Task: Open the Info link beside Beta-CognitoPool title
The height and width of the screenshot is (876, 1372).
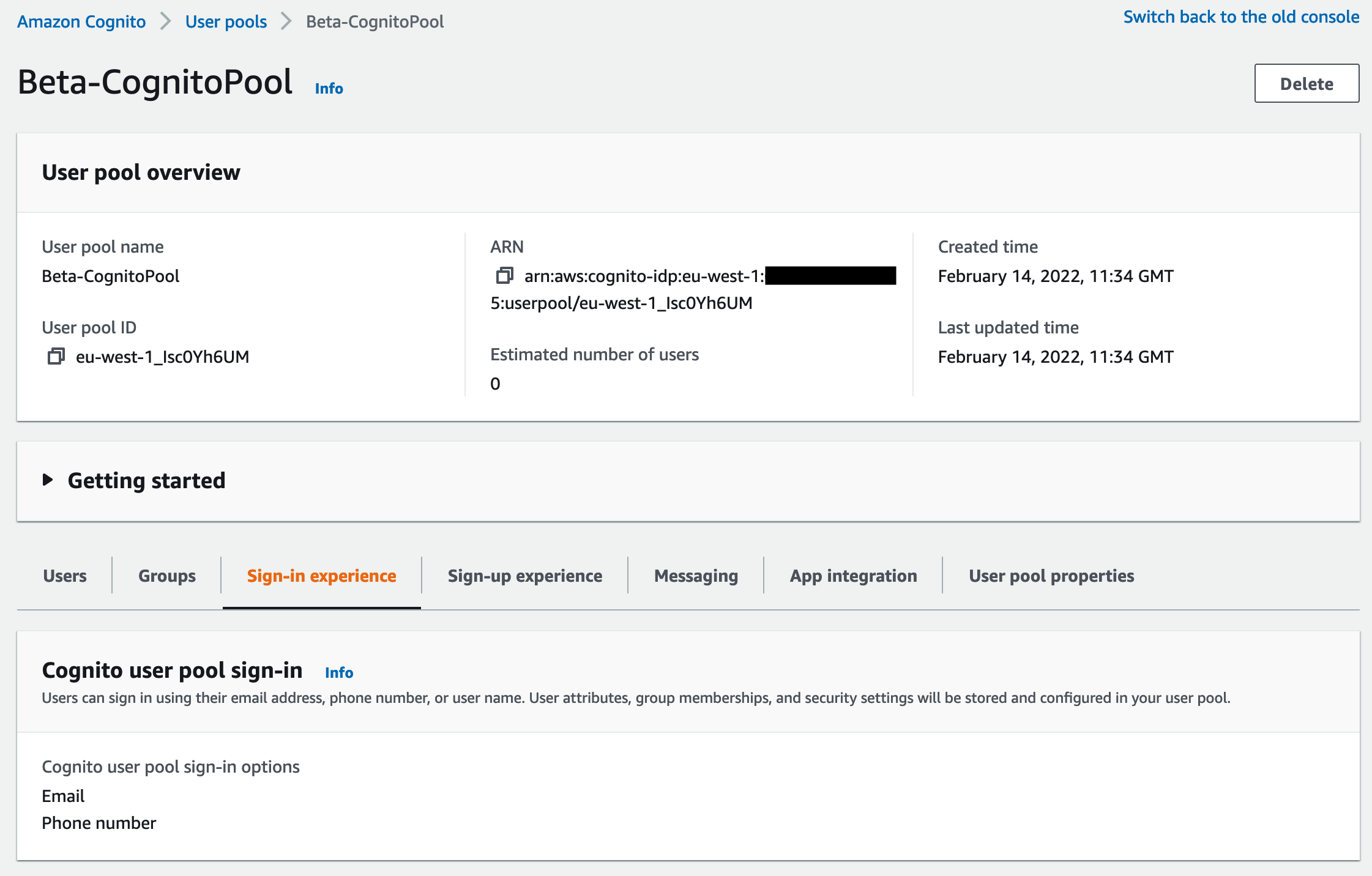Action: point(328,88)
